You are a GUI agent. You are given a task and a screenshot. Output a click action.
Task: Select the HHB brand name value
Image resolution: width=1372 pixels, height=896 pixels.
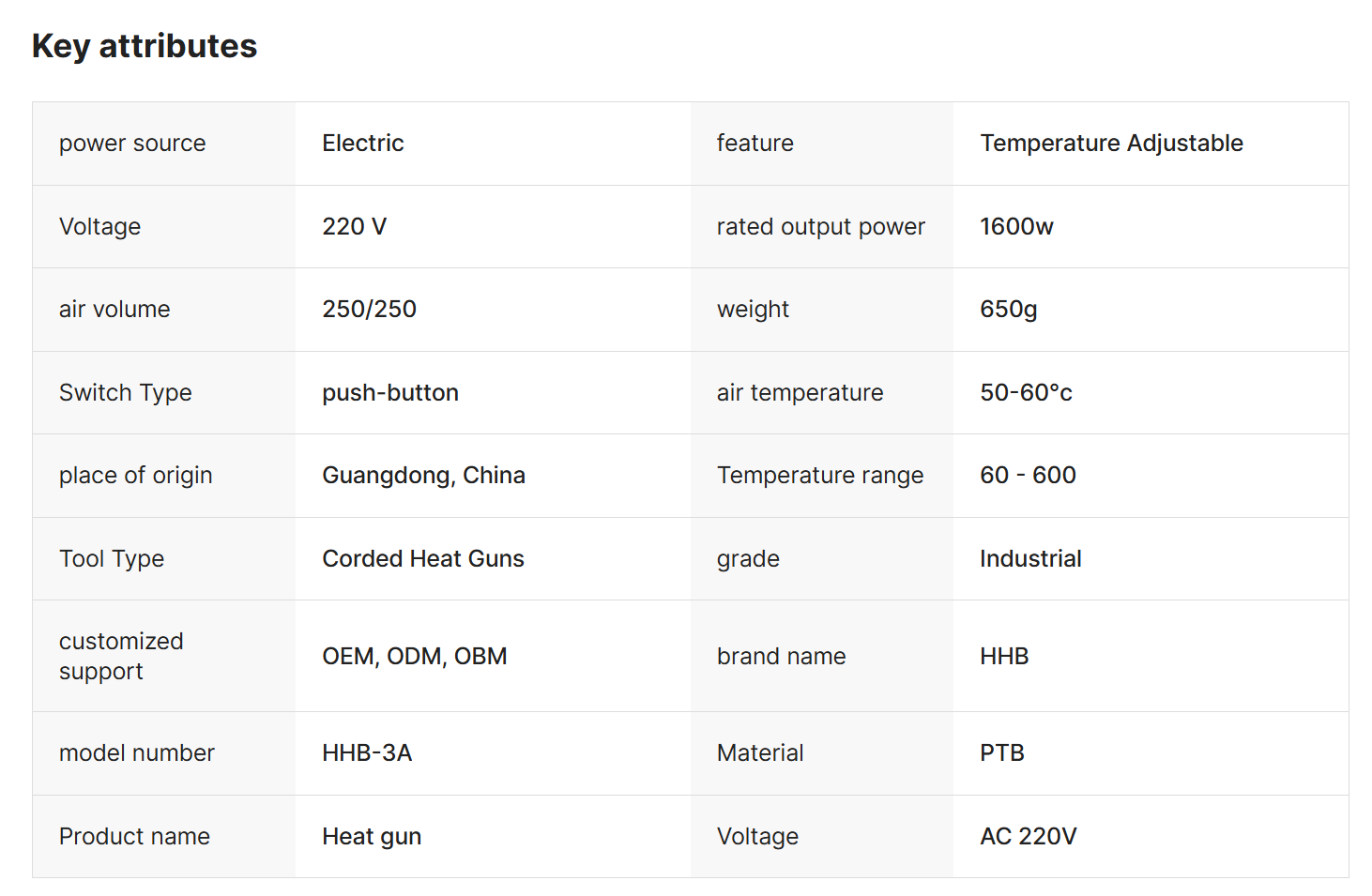coord(1004,656)
